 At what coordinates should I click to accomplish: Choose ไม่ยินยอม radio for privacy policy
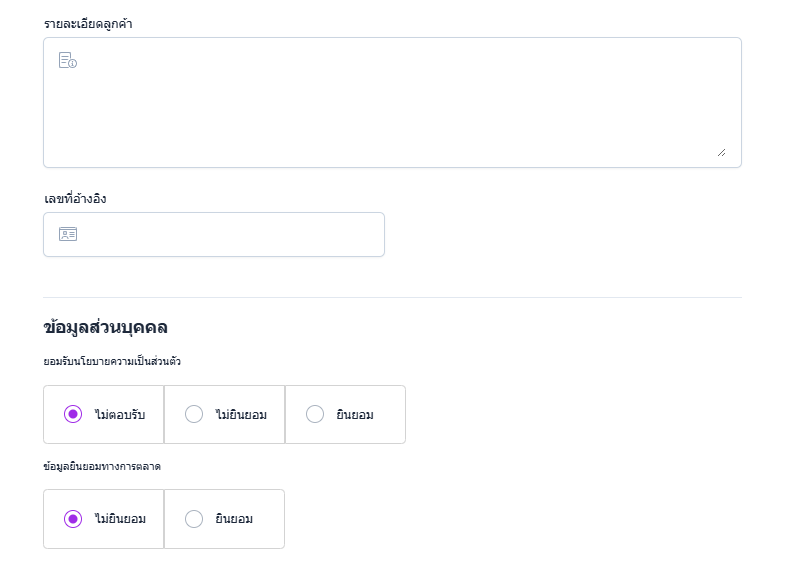[x=194, y=414]
